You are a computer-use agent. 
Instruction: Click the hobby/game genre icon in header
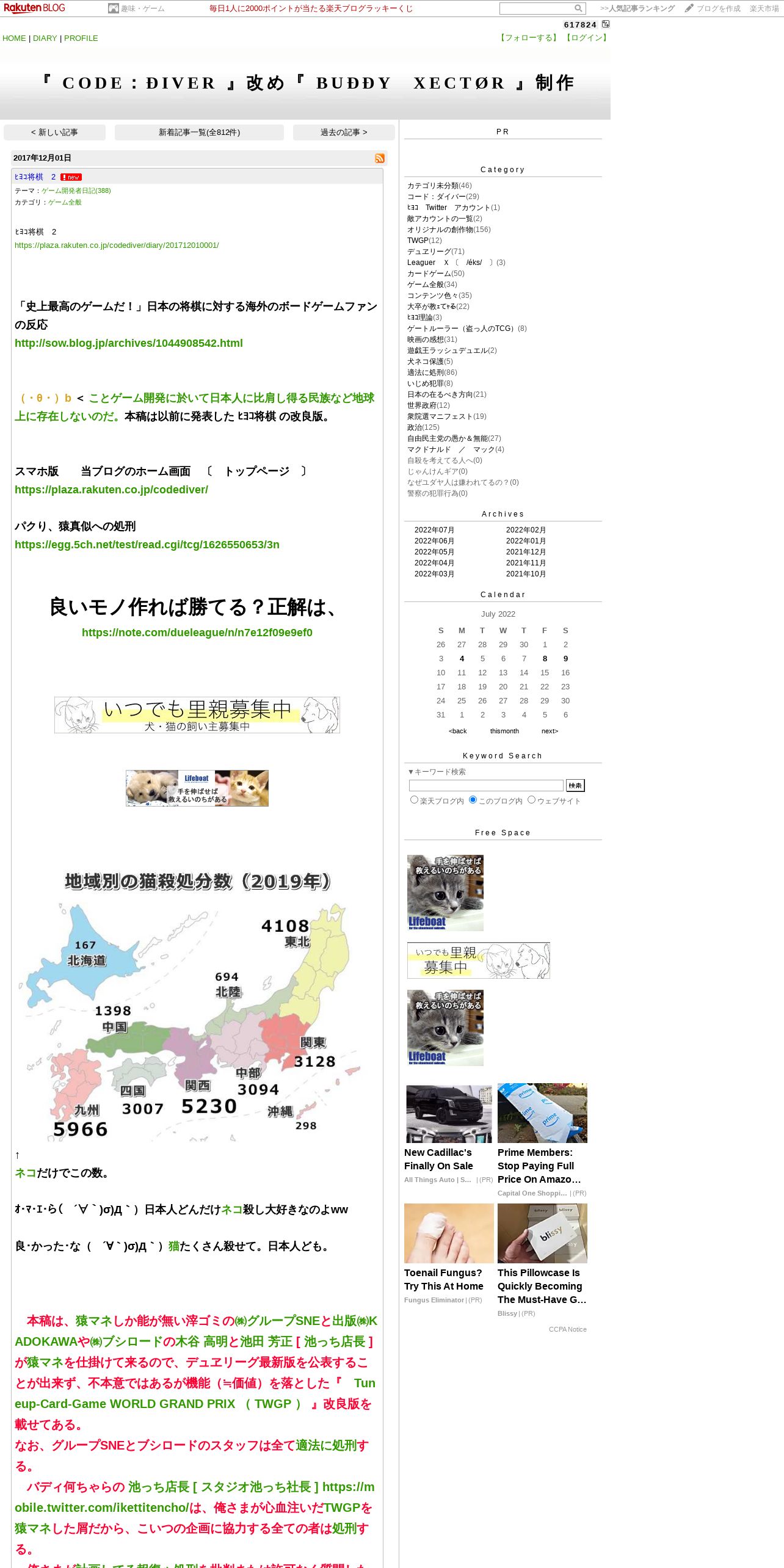[x=113, y=9]
